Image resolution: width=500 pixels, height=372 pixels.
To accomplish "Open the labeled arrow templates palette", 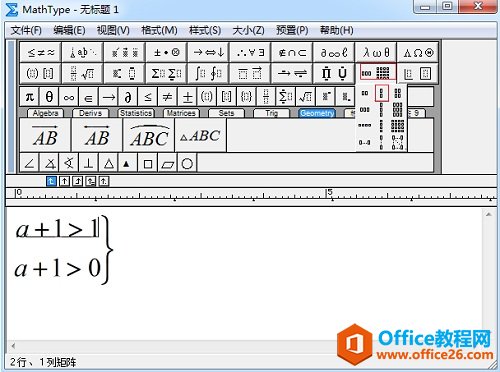I will pos(292,73).
